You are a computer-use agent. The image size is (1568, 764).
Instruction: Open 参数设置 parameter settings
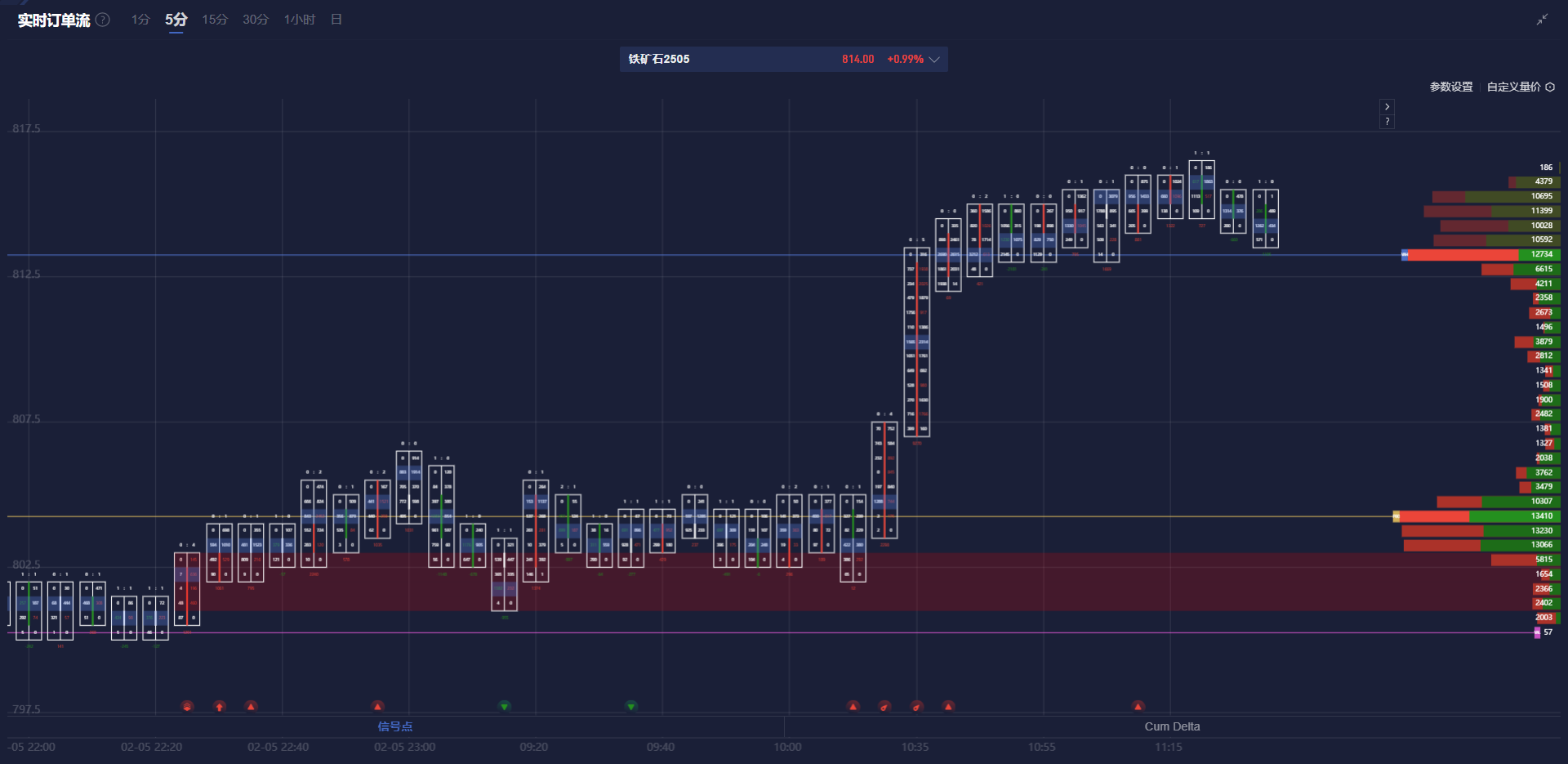pyautogui.click(x=1451, y=87)
